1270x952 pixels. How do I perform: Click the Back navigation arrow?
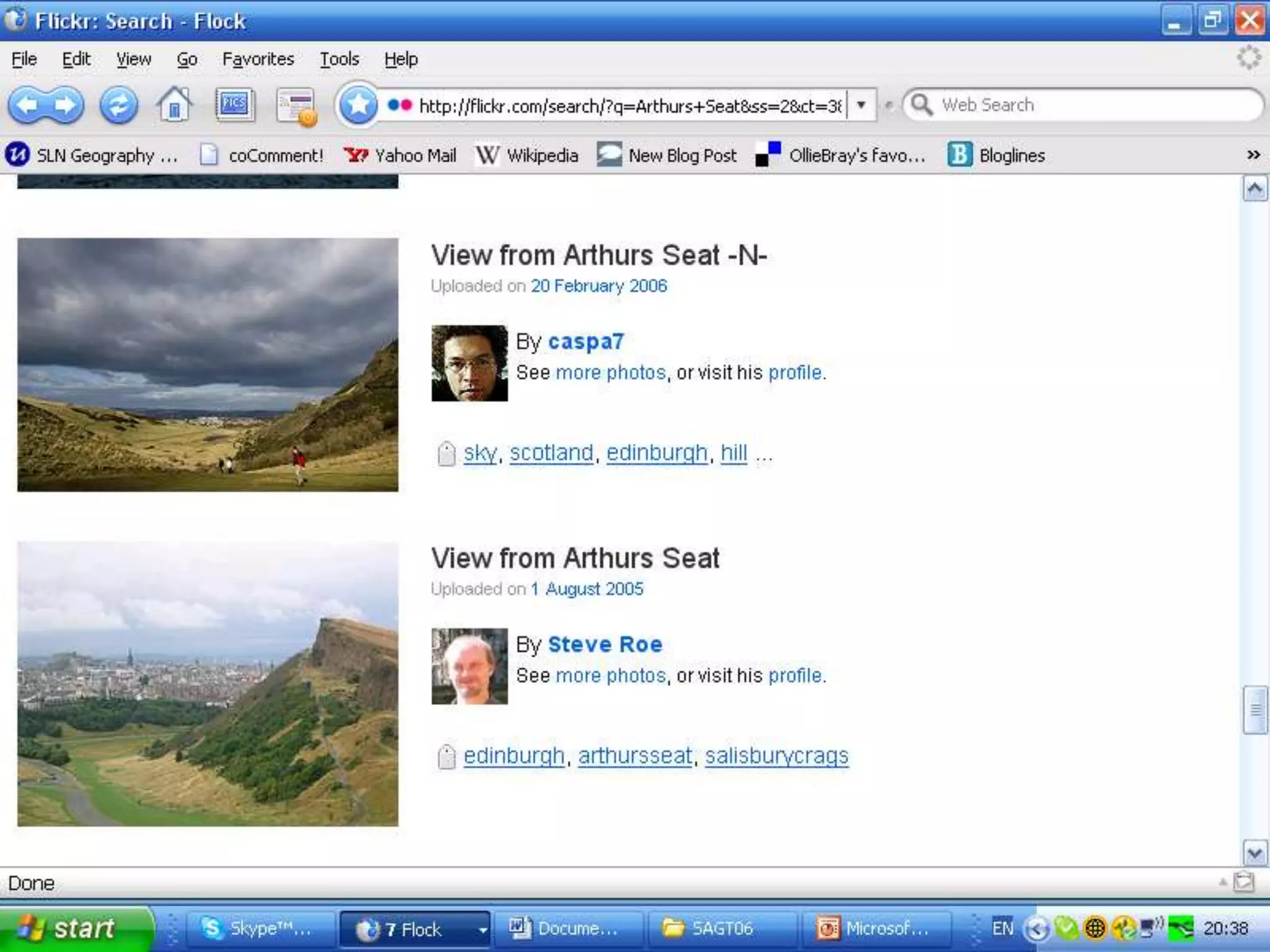tap(27, 105)
